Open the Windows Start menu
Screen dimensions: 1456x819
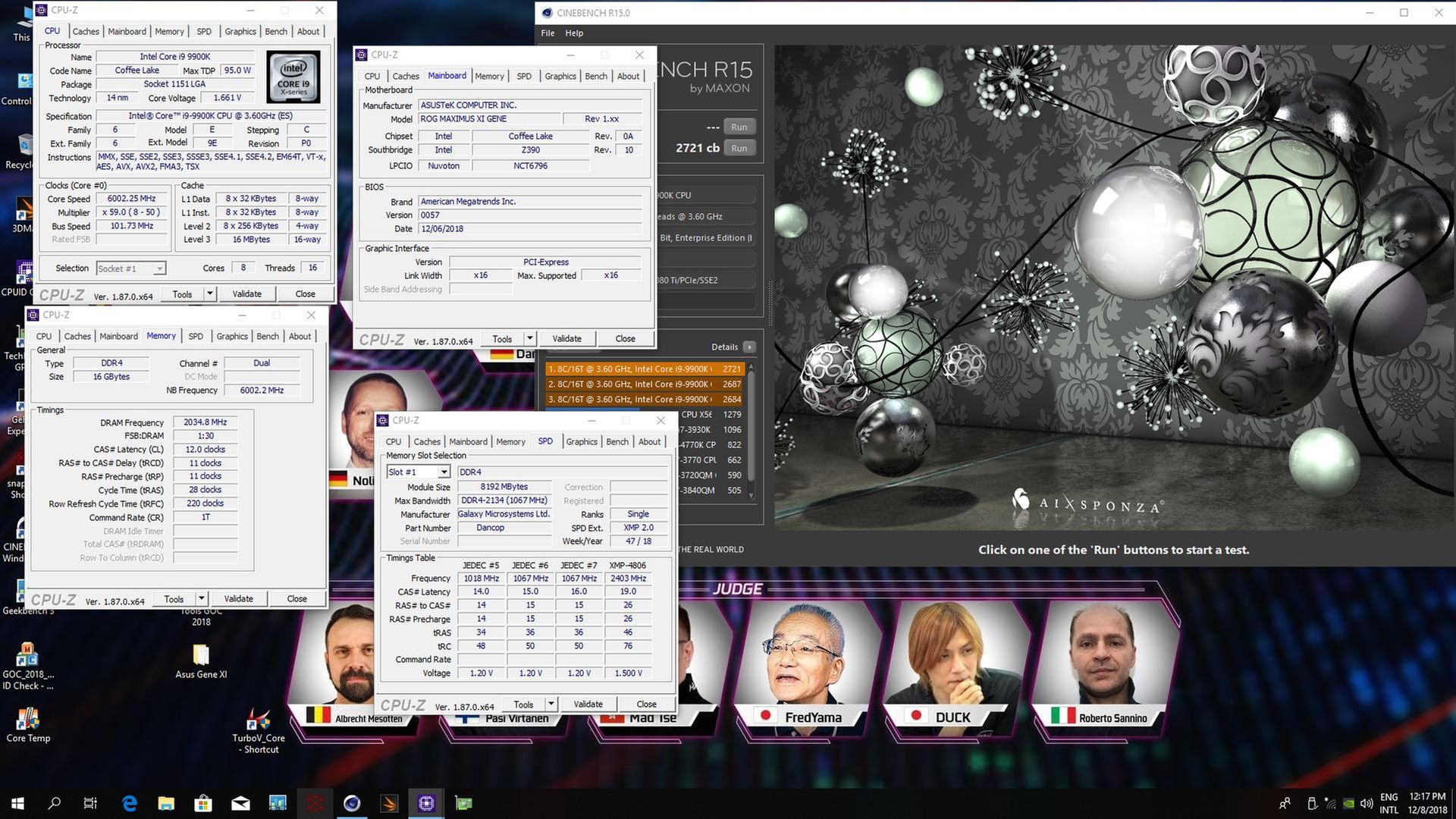pos(17,803)
